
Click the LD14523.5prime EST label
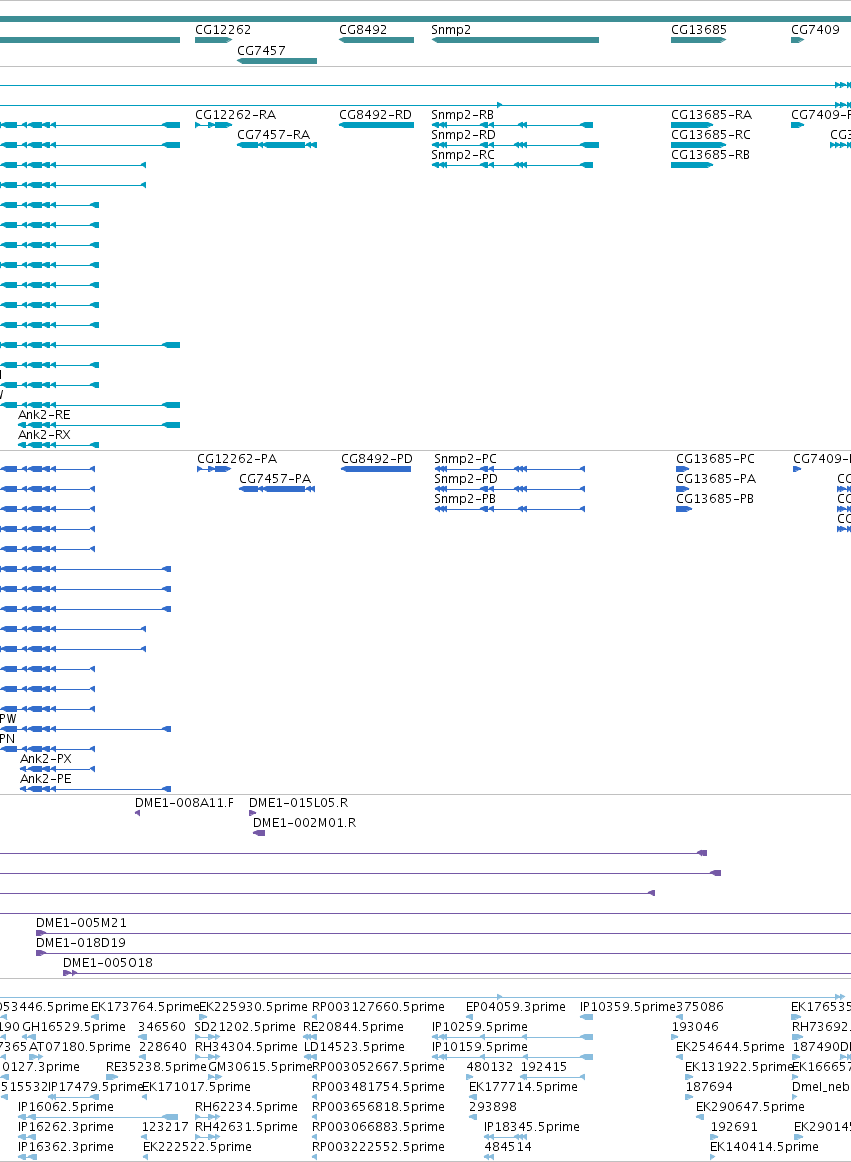coord(354,1047)
